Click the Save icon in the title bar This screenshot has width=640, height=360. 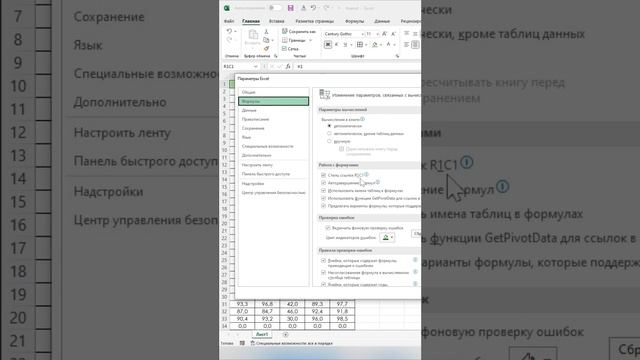coord(291,8)
